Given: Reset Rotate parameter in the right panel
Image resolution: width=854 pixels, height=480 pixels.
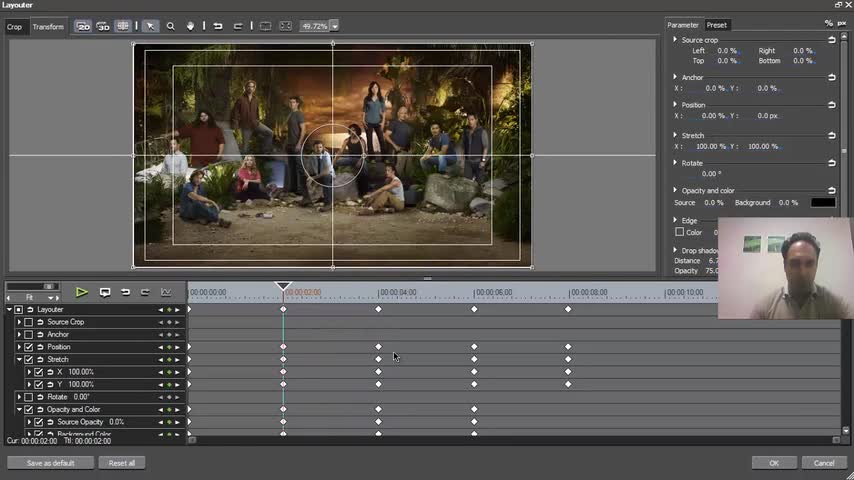Looking at the screenshot, I should (832, 163).
